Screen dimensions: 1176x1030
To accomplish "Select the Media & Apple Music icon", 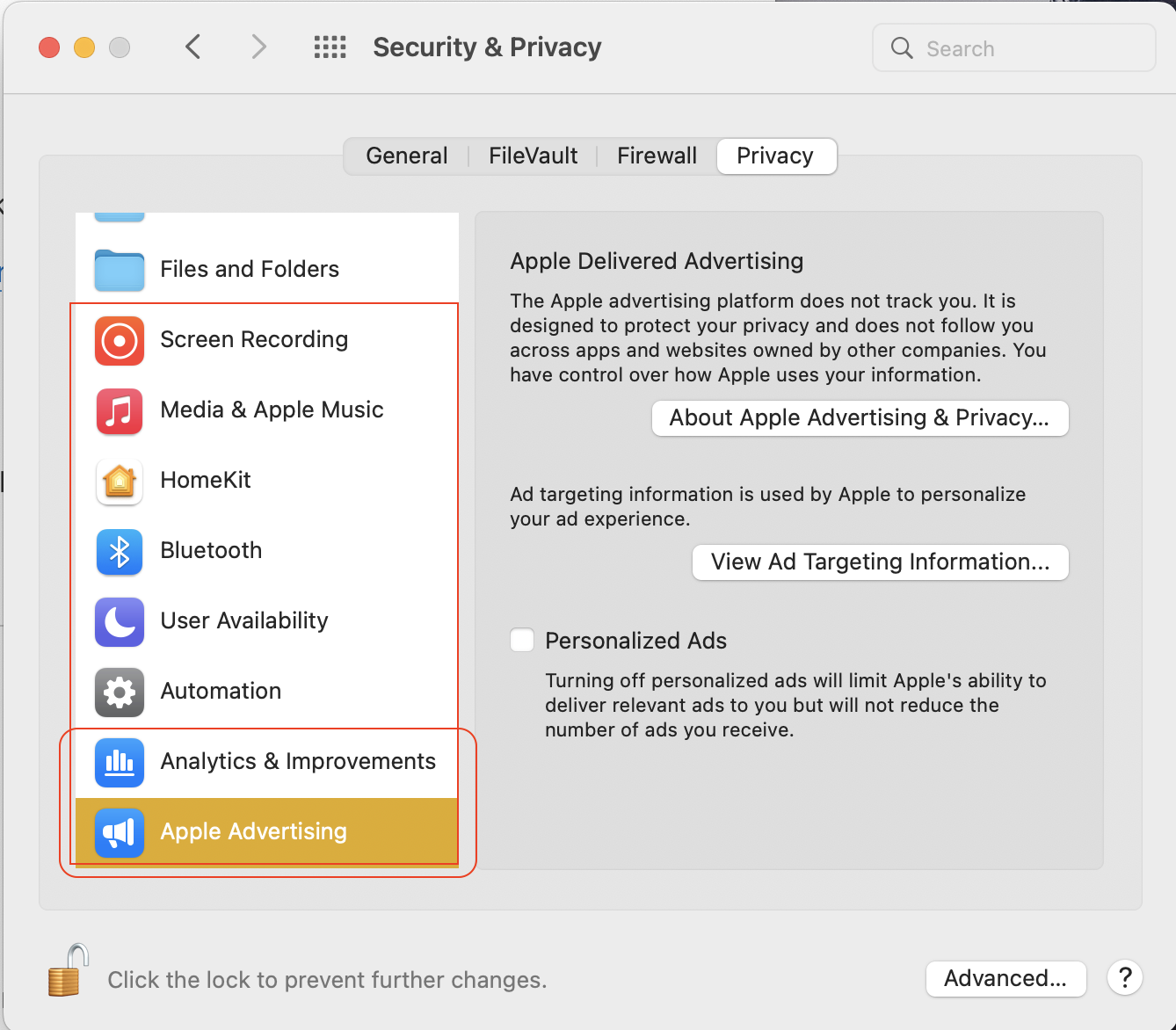I will [x=120, y=410].
